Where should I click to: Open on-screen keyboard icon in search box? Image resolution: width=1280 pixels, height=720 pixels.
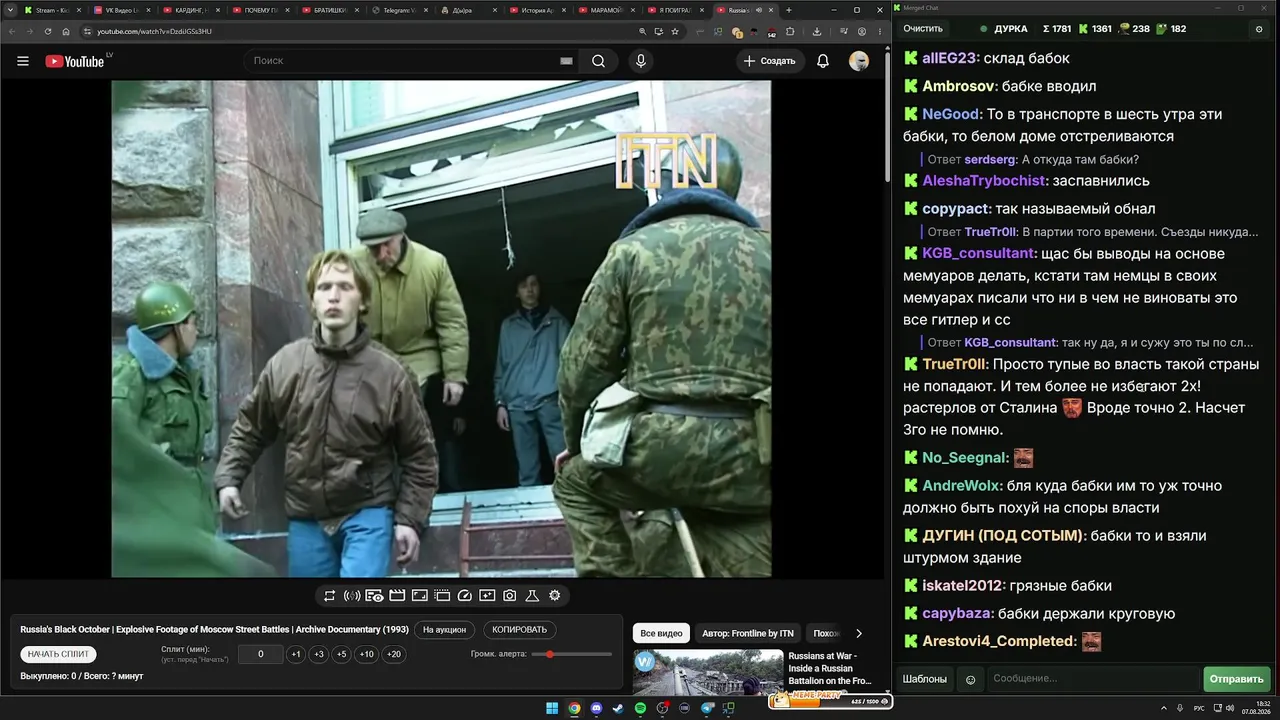pyautogui.click(x=566, y=61)
